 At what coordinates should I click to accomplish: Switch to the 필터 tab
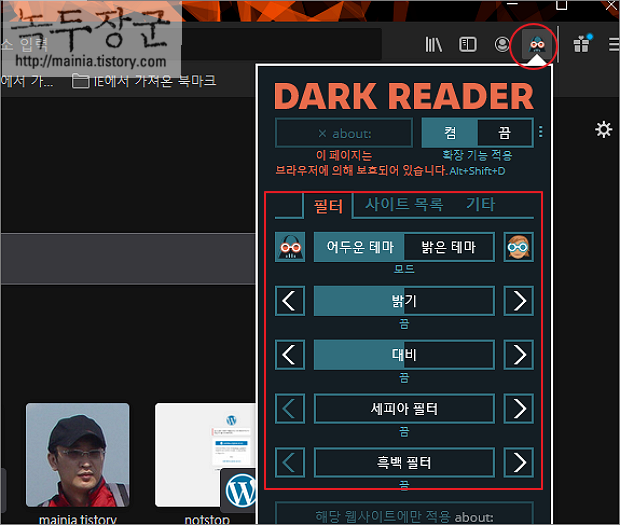(328, 206)
